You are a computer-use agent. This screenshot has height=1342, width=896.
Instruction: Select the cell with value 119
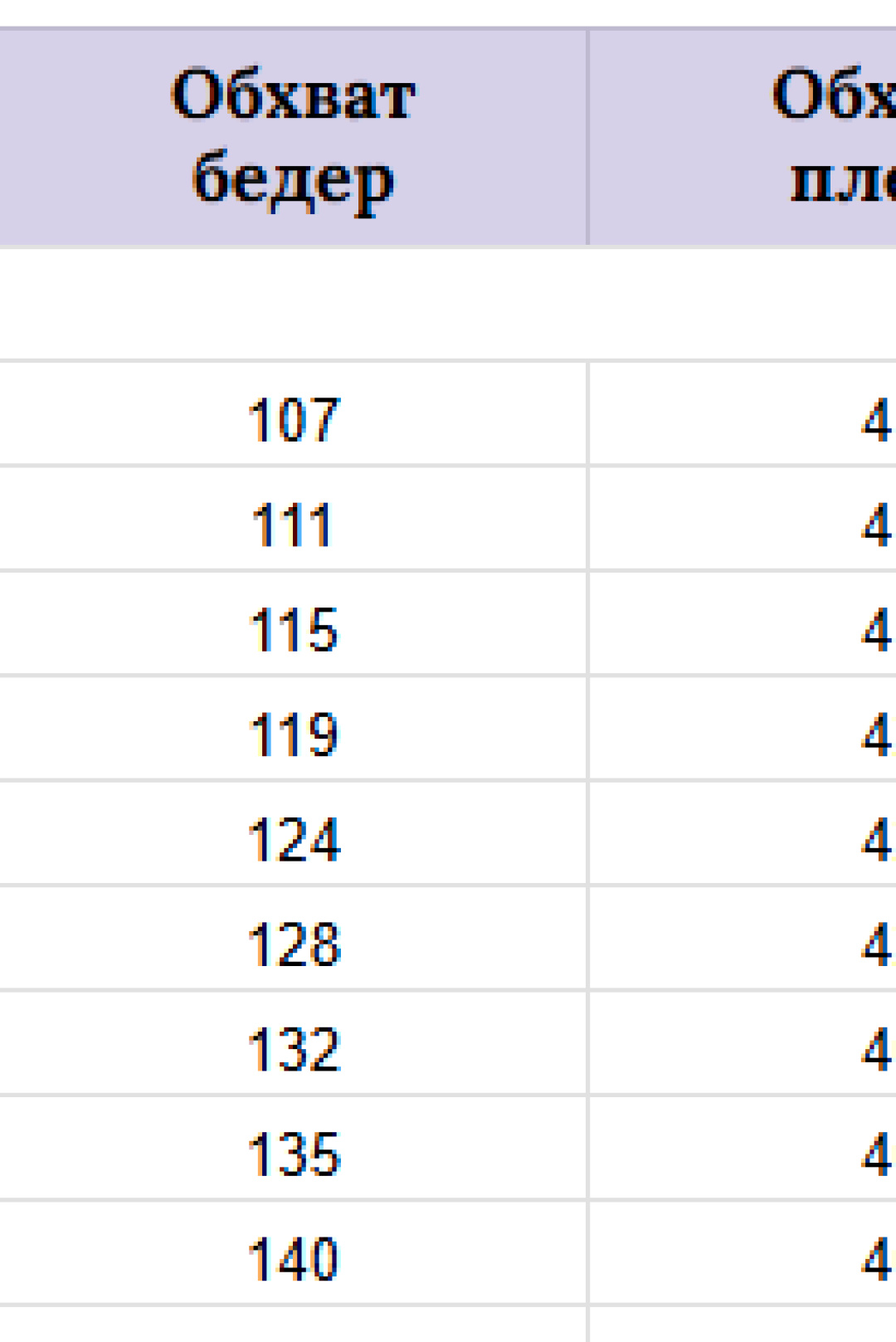point(293,729)
